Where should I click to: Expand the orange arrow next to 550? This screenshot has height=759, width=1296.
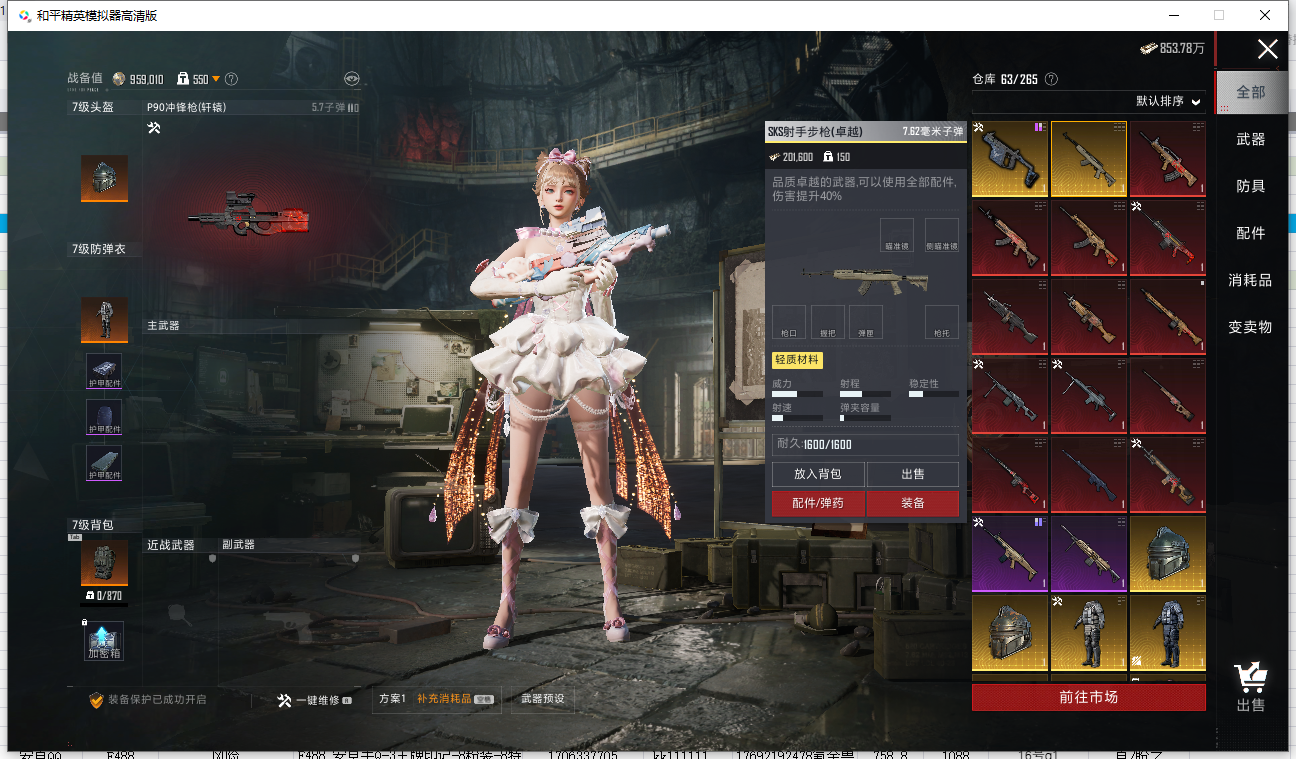(x=216, y=80)
